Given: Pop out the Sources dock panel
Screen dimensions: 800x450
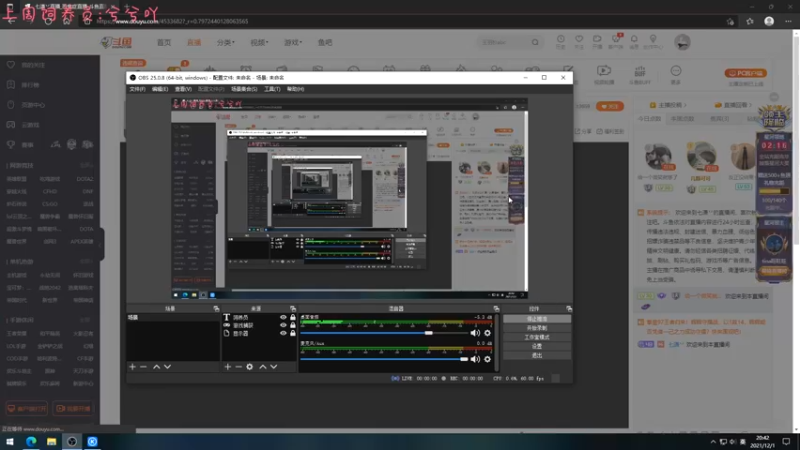Looking at the screenshot, I should point(293,309).
